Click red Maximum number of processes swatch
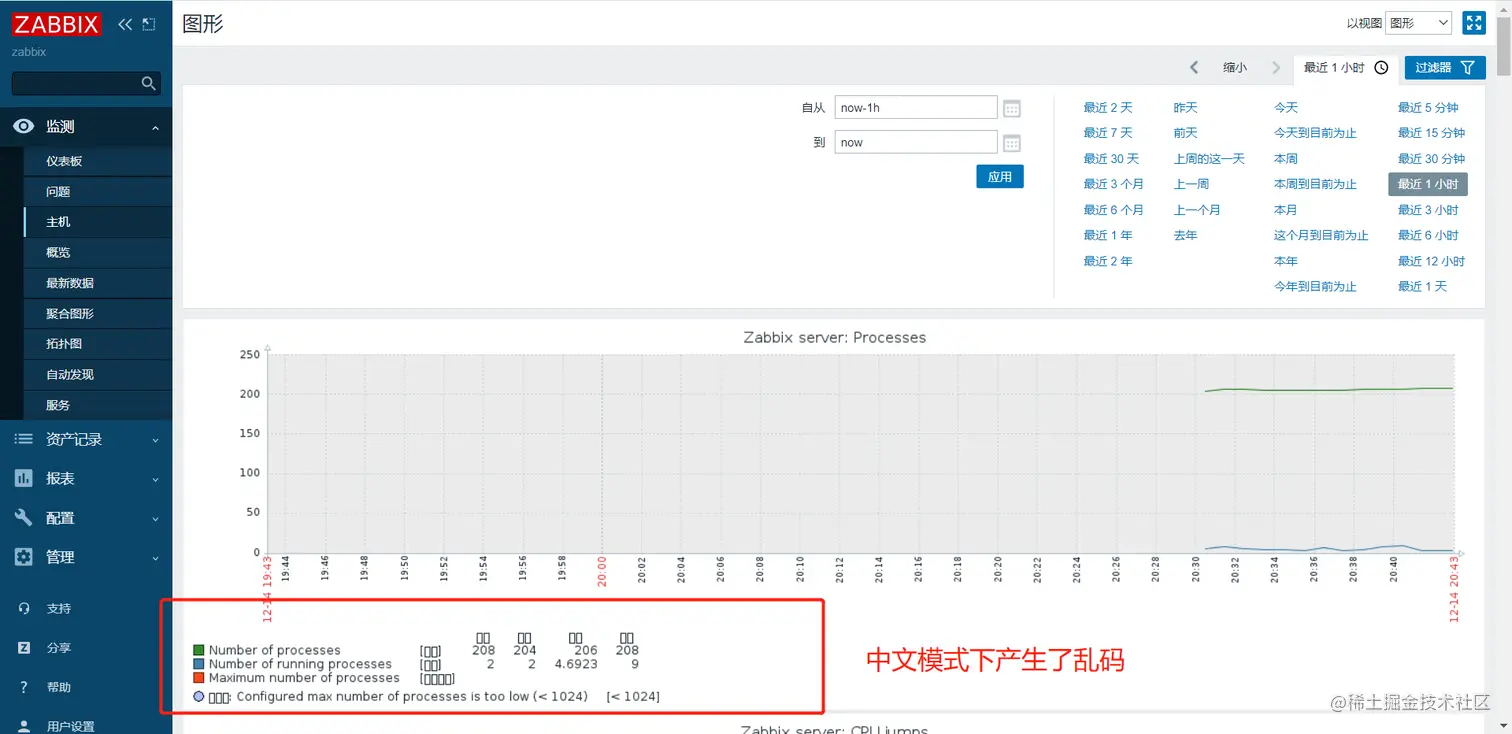Image resolution: width=1512 pixels, height=734 pixels. click(x=199, y=678)
